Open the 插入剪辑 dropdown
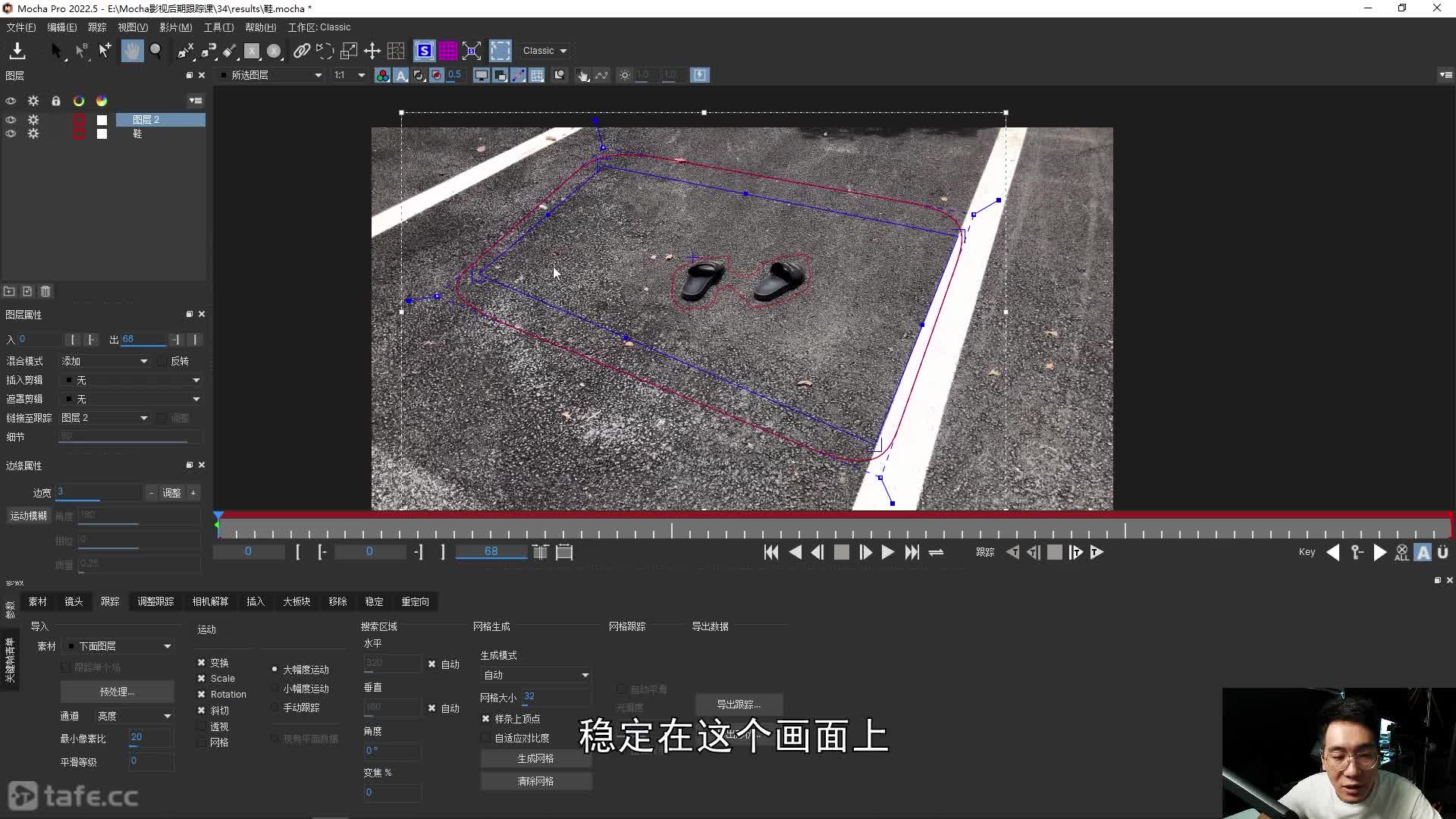This screenshot has height=819, width=1456. coord(130,380)
